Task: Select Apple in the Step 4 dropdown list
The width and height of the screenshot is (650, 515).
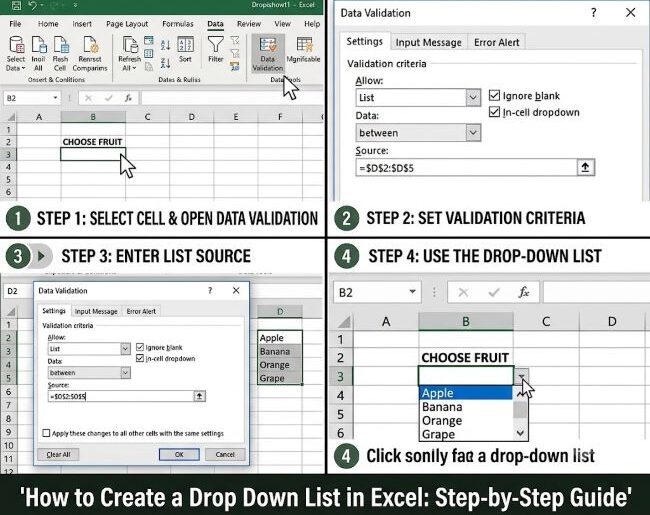Action: pyautogui.click(x=466, y=392)
